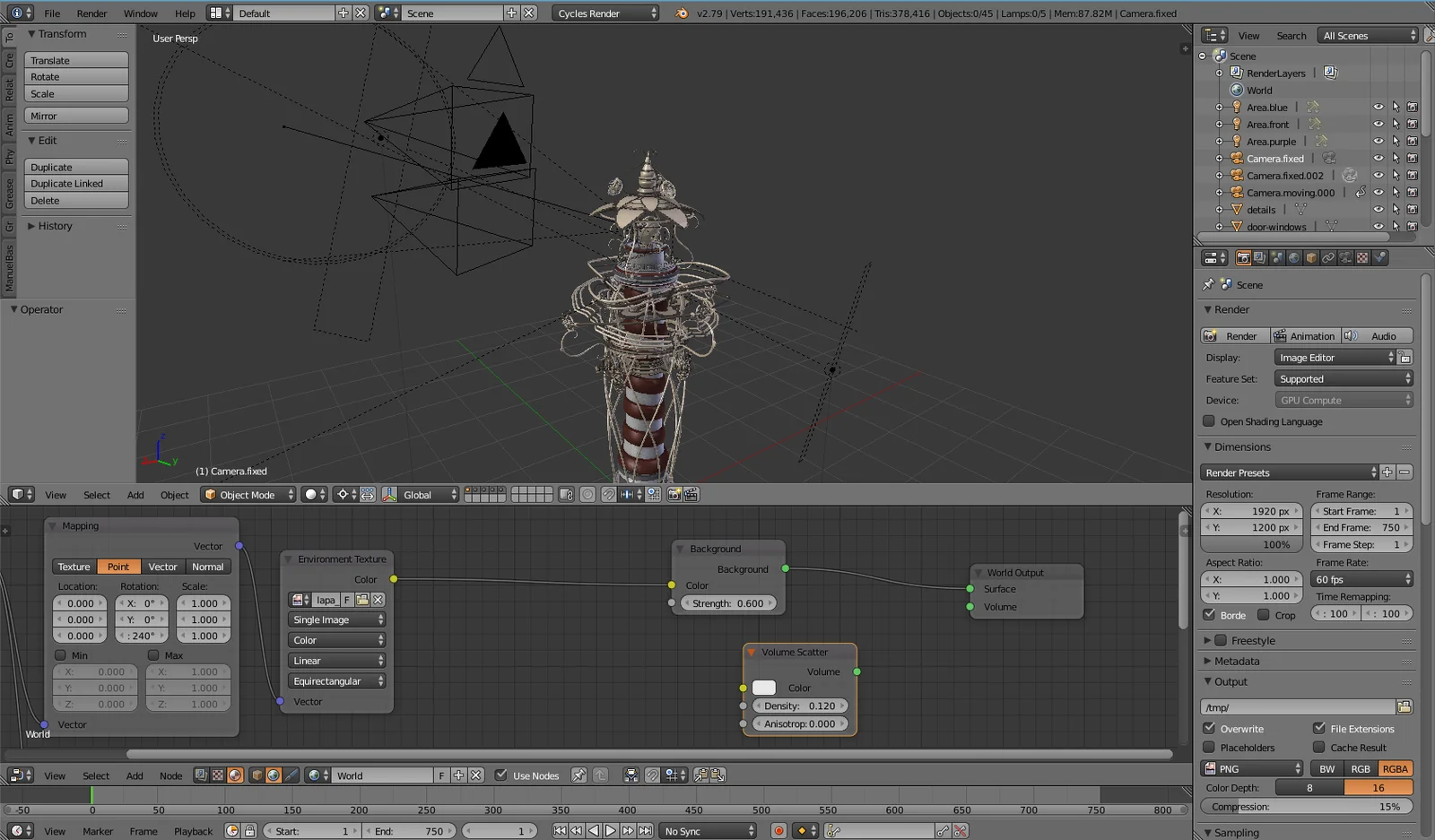This screenshot has width=1435, height=840.
Task: Select Texture properties checkered icon
Action: [1361, 257]
